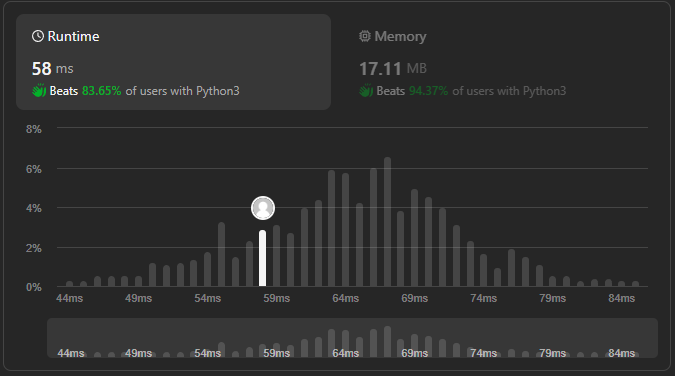Click the 58 ms runtime value

(53, 68)
